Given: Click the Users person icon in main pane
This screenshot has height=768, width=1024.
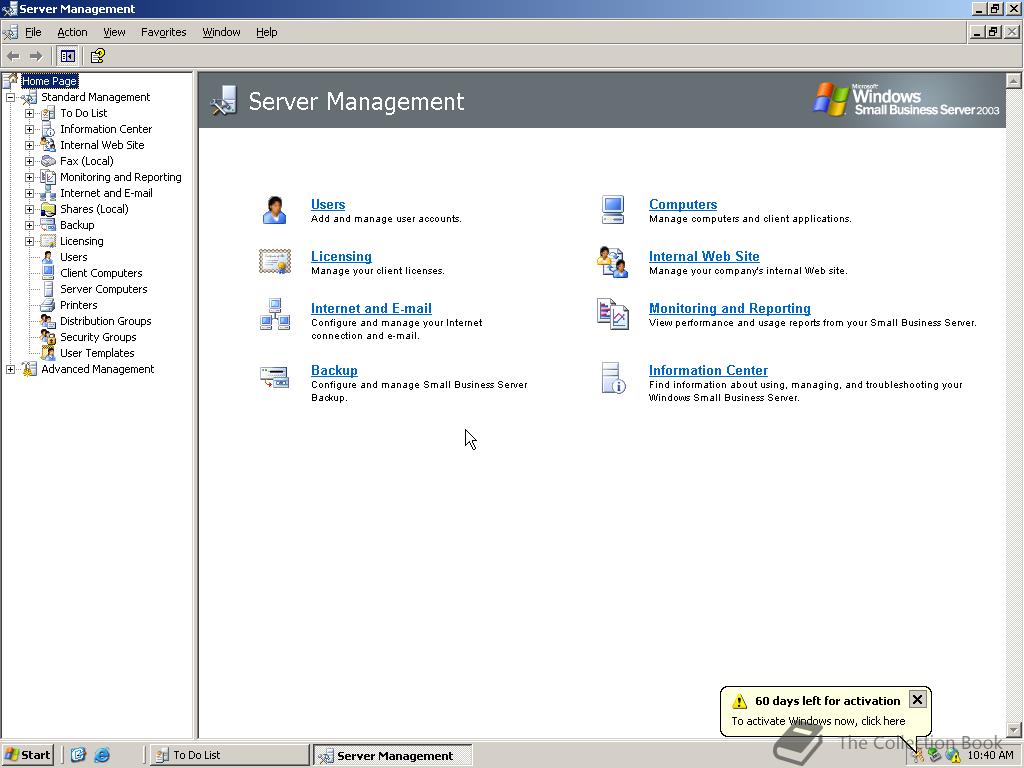Looking at the screenshot, I should (275, 210).
